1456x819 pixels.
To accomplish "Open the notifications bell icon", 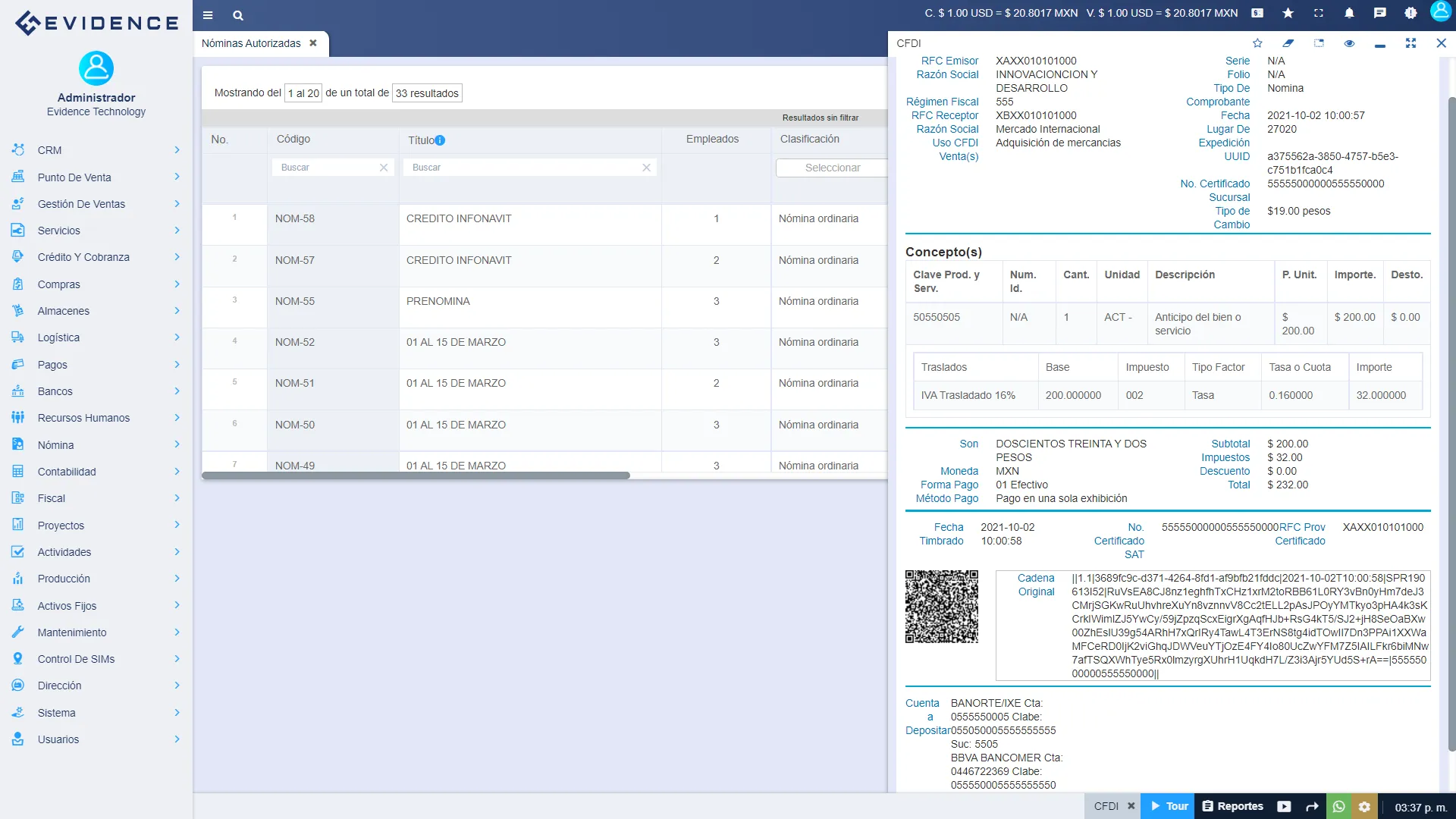I will pyautogui.click(x=1349, y=13).
